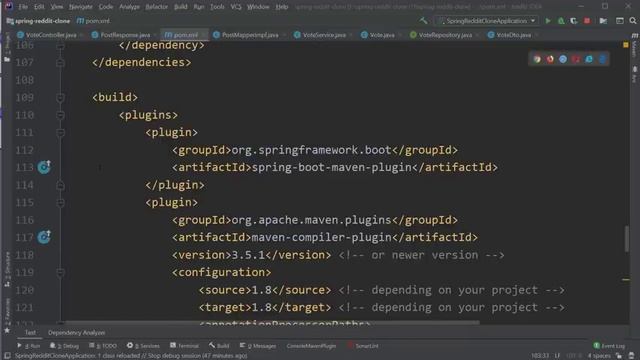This screenshot has height=360, width=640.
Task: Click fold marker at line 114 plugin end
Action: click(x=60, y=185)
